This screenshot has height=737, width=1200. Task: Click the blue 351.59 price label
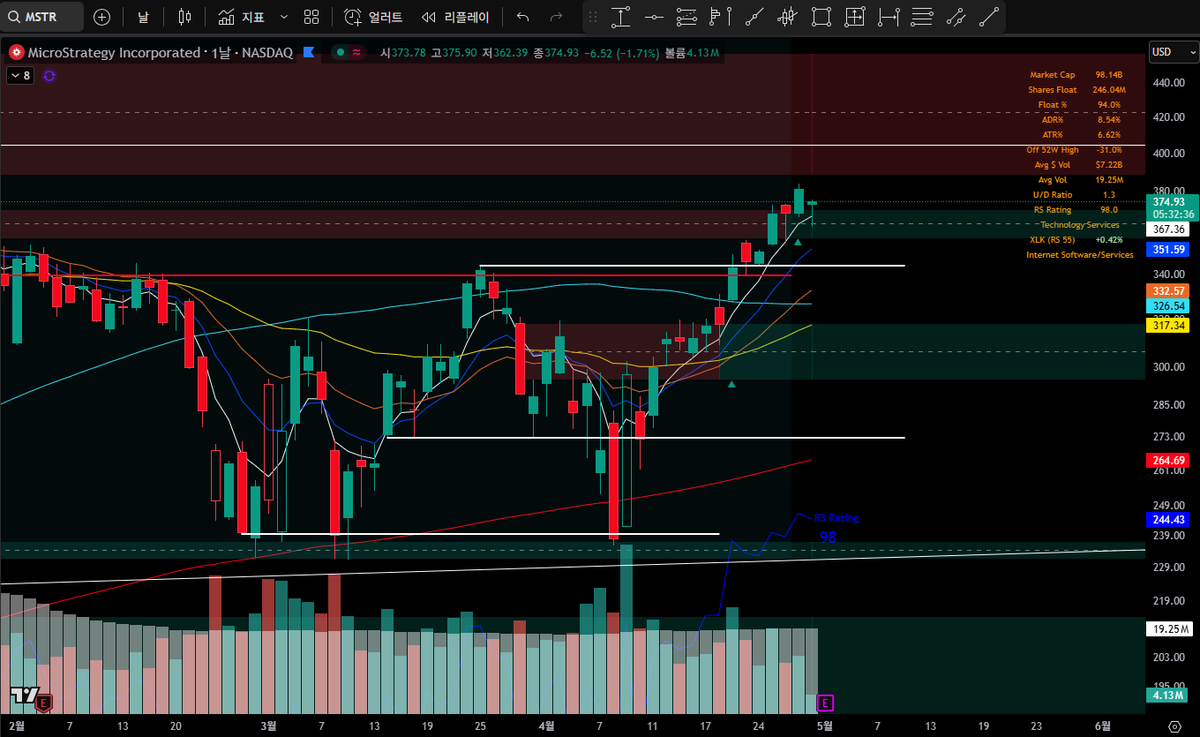[1170, 249]
